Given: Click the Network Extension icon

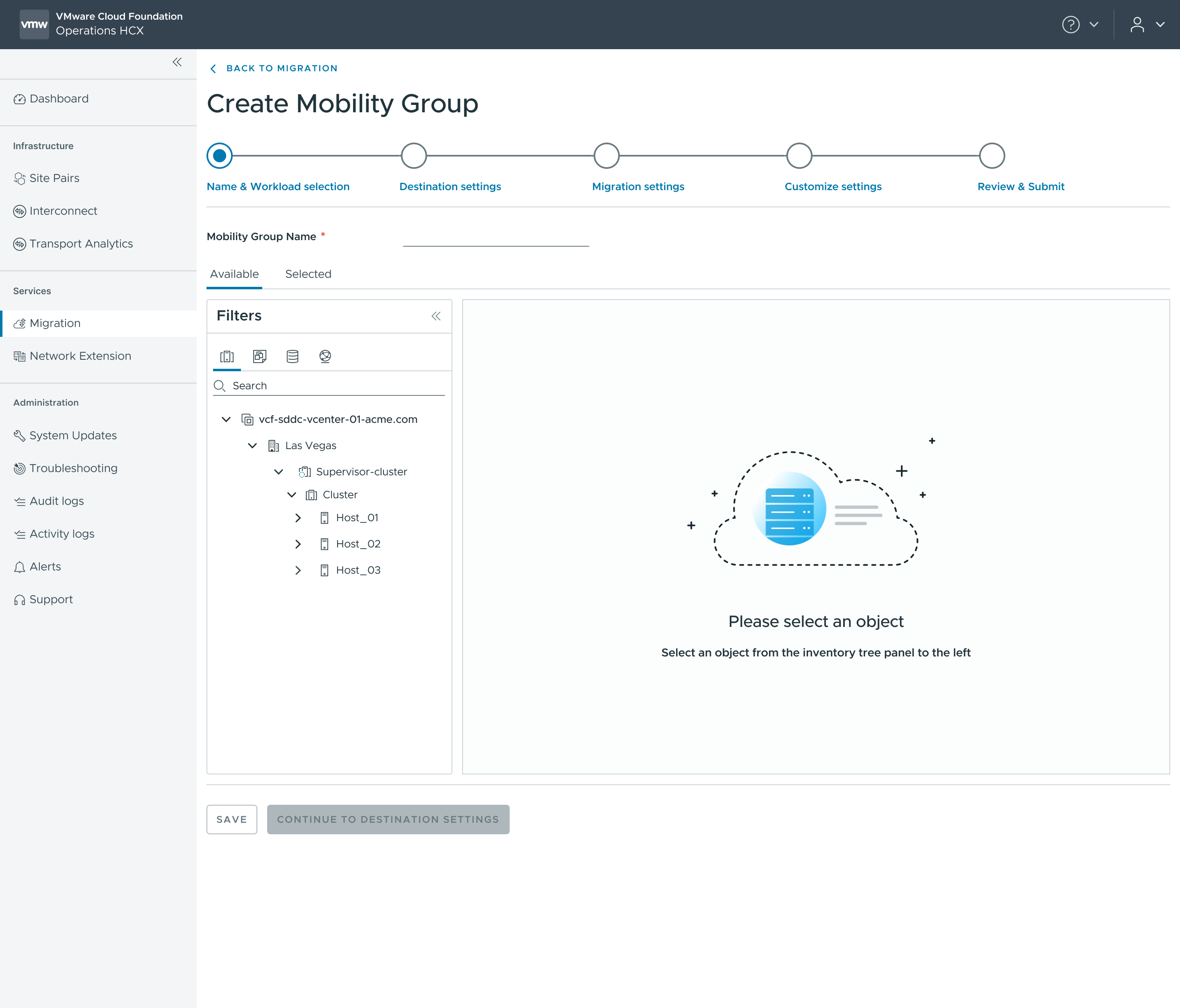Looking at the screenshot, I should tap(19, 356).
